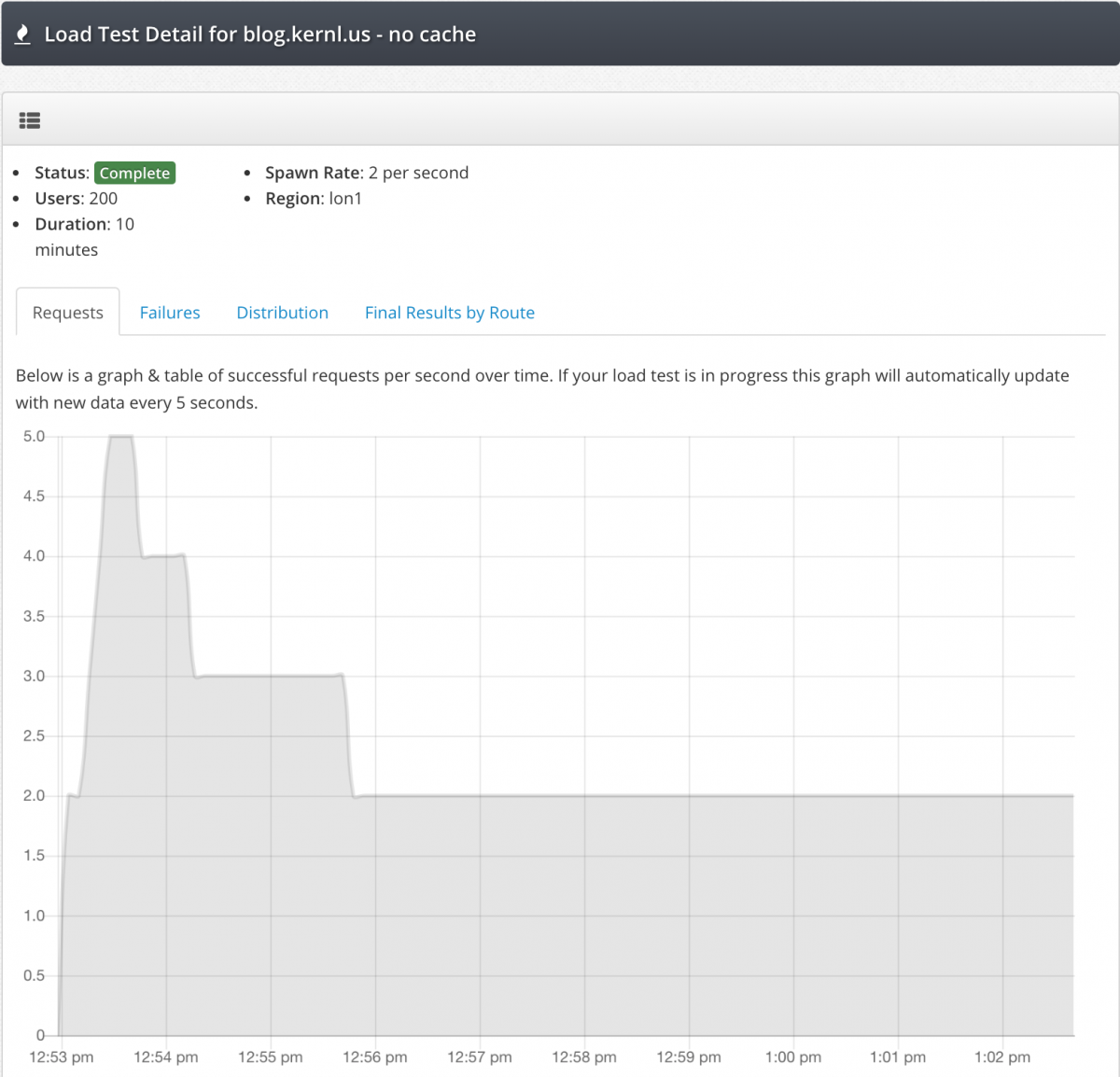Switch to the Failures tab
Image resolution: width=1120 pixels, height=1077 pixels.
tap(170, 313)
